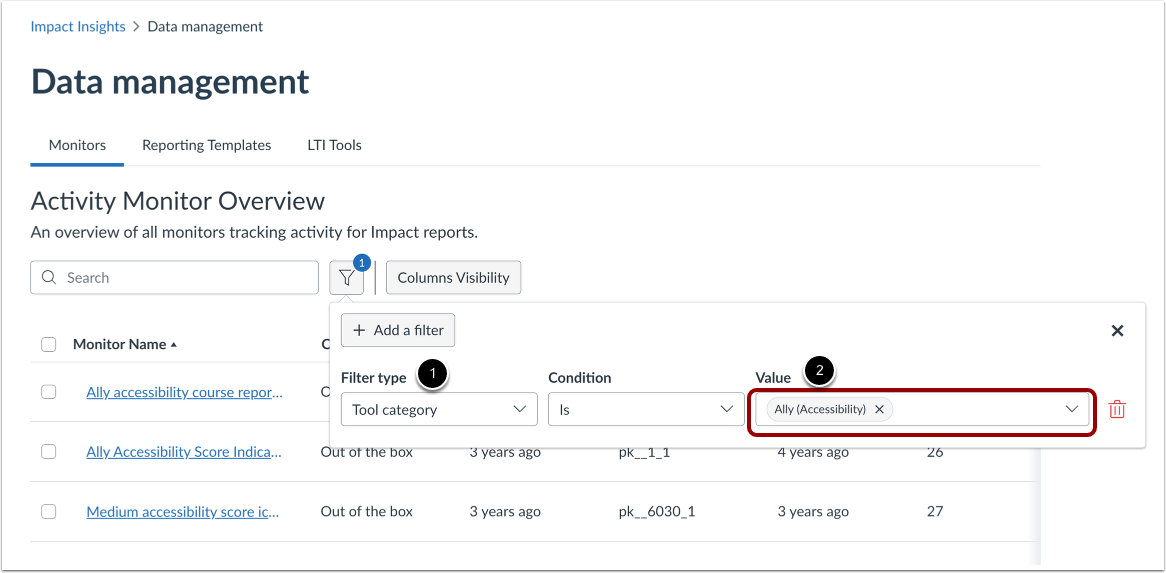Switch to the LTI Tools tab
The height and width of the screenshot is (573, 1166).
tap(335, 145)
